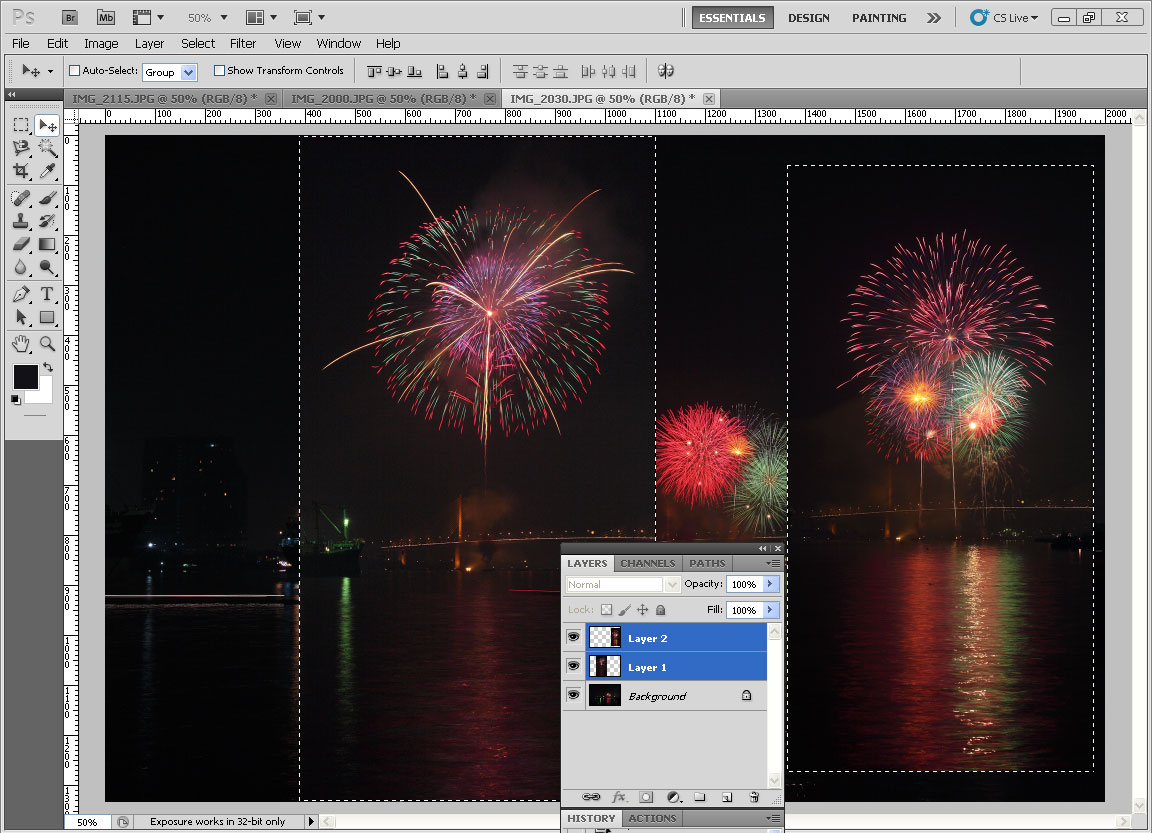Choose the Zoom tool in toolbox
This screenshot has height=833, width=1152.
tap(47, 344)
